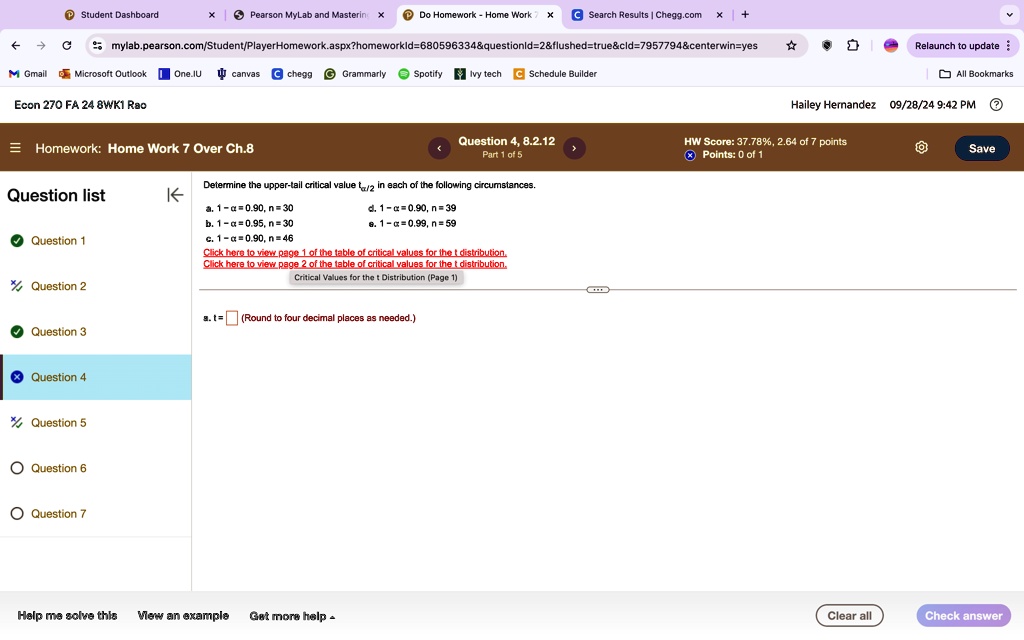
Task: Open Help me solve this
Action: coord(67,615)
